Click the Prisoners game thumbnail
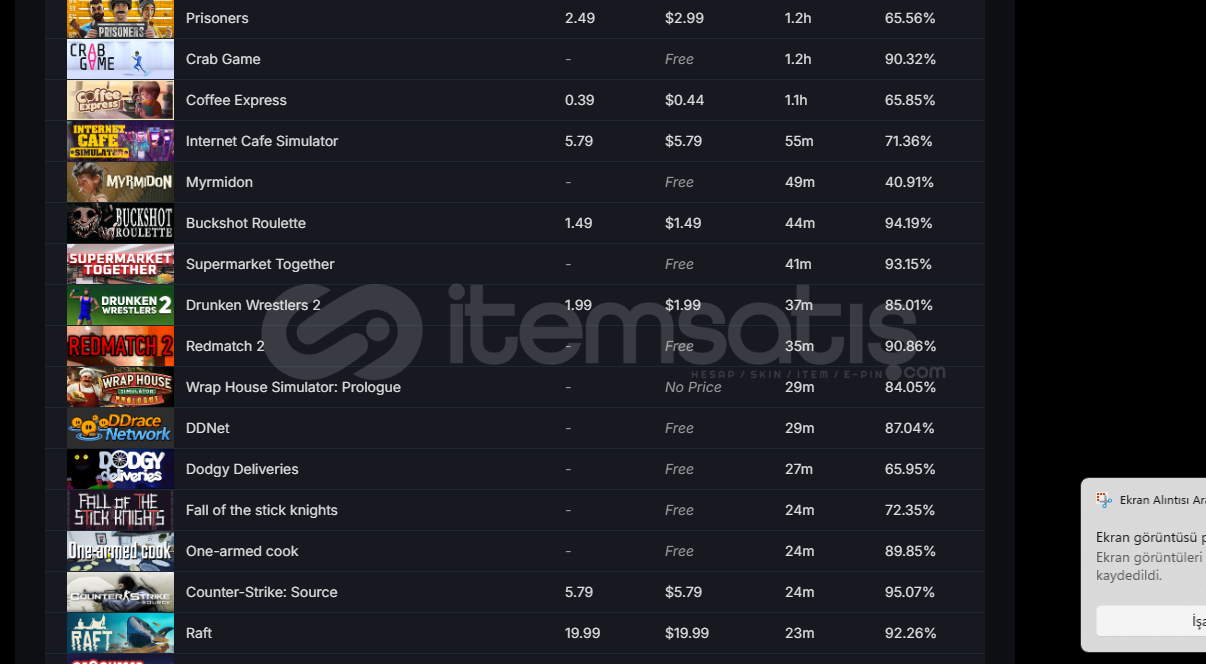 pos(120,19)
